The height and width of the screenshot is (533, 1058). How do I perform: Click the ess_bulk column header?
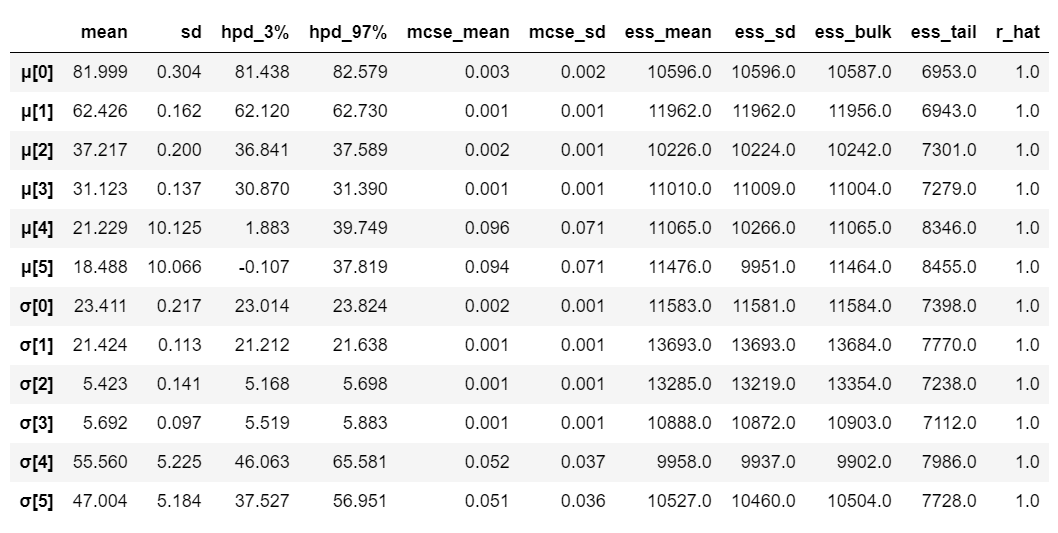854,32
